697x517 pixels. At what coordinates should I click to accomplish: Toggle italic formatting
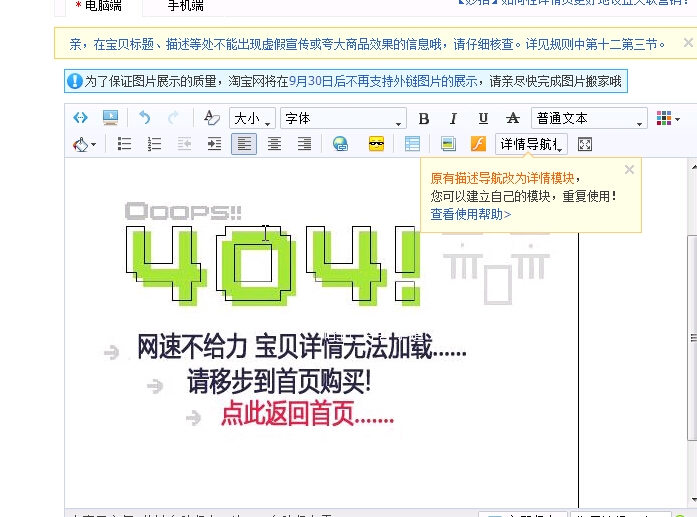(x=453, y=118)
